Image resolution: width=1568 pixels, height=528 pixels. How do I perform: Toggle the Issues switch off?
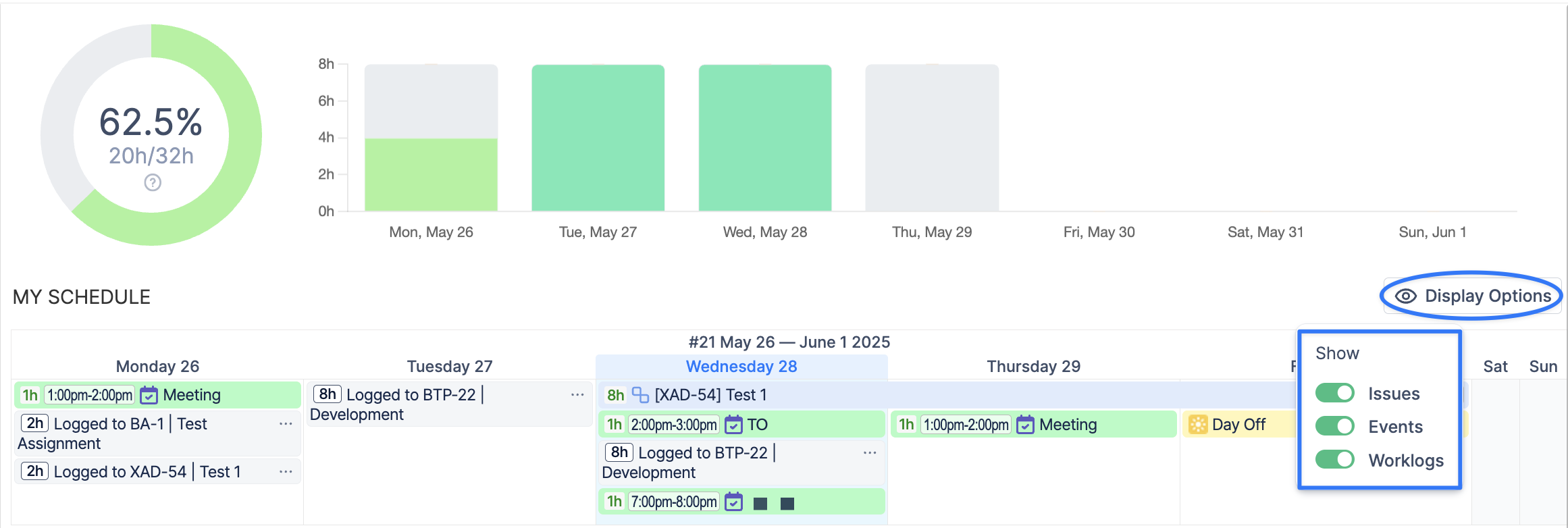(1334, 393)
